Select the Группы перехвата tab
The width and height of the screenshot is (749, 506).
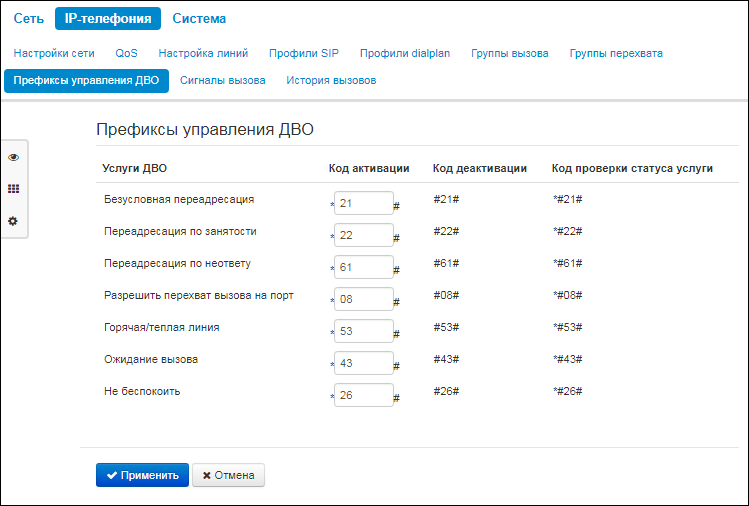pos(616,53)
